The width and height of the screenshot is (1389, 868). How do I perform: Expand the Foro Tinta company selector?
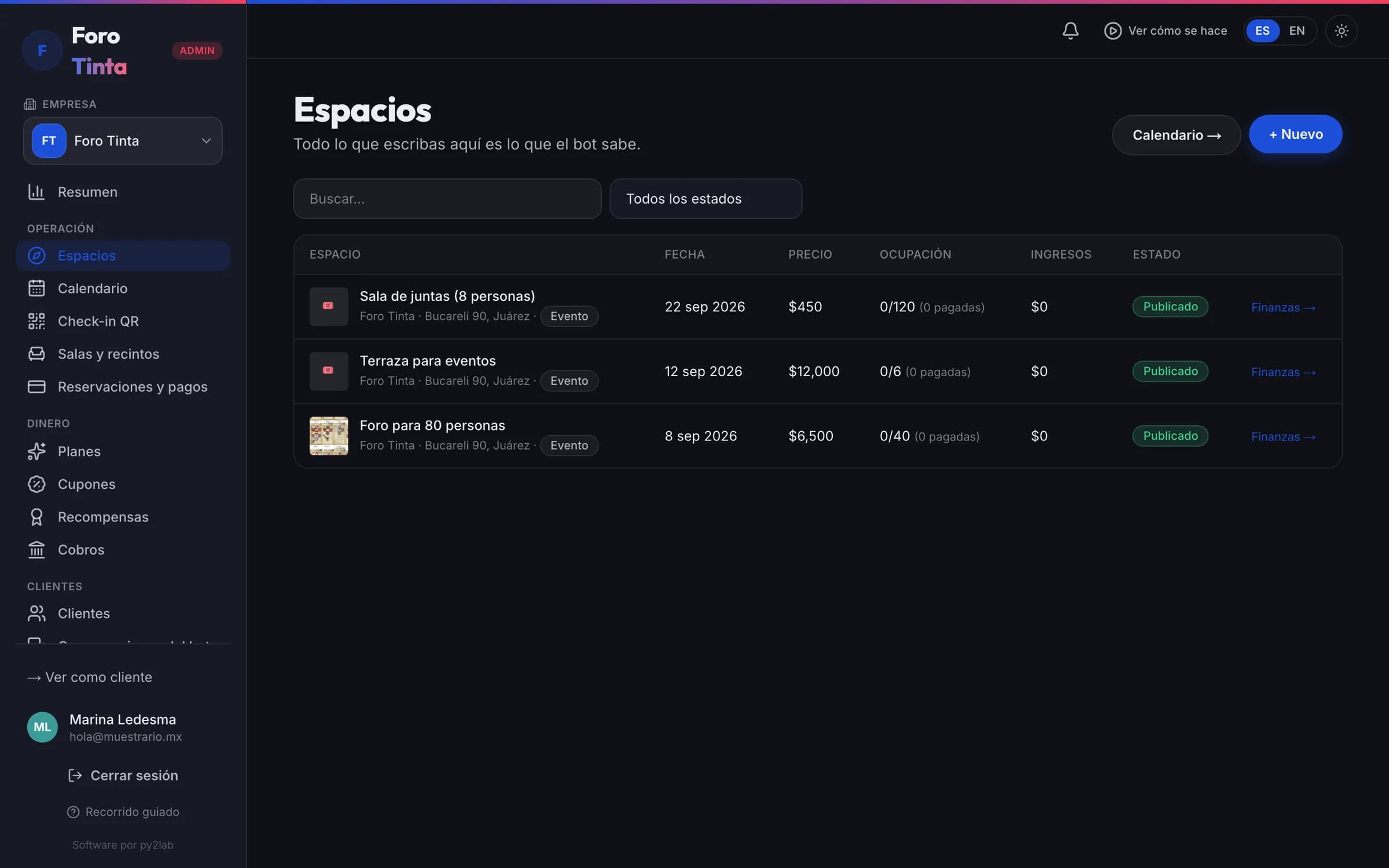[123, 141]
